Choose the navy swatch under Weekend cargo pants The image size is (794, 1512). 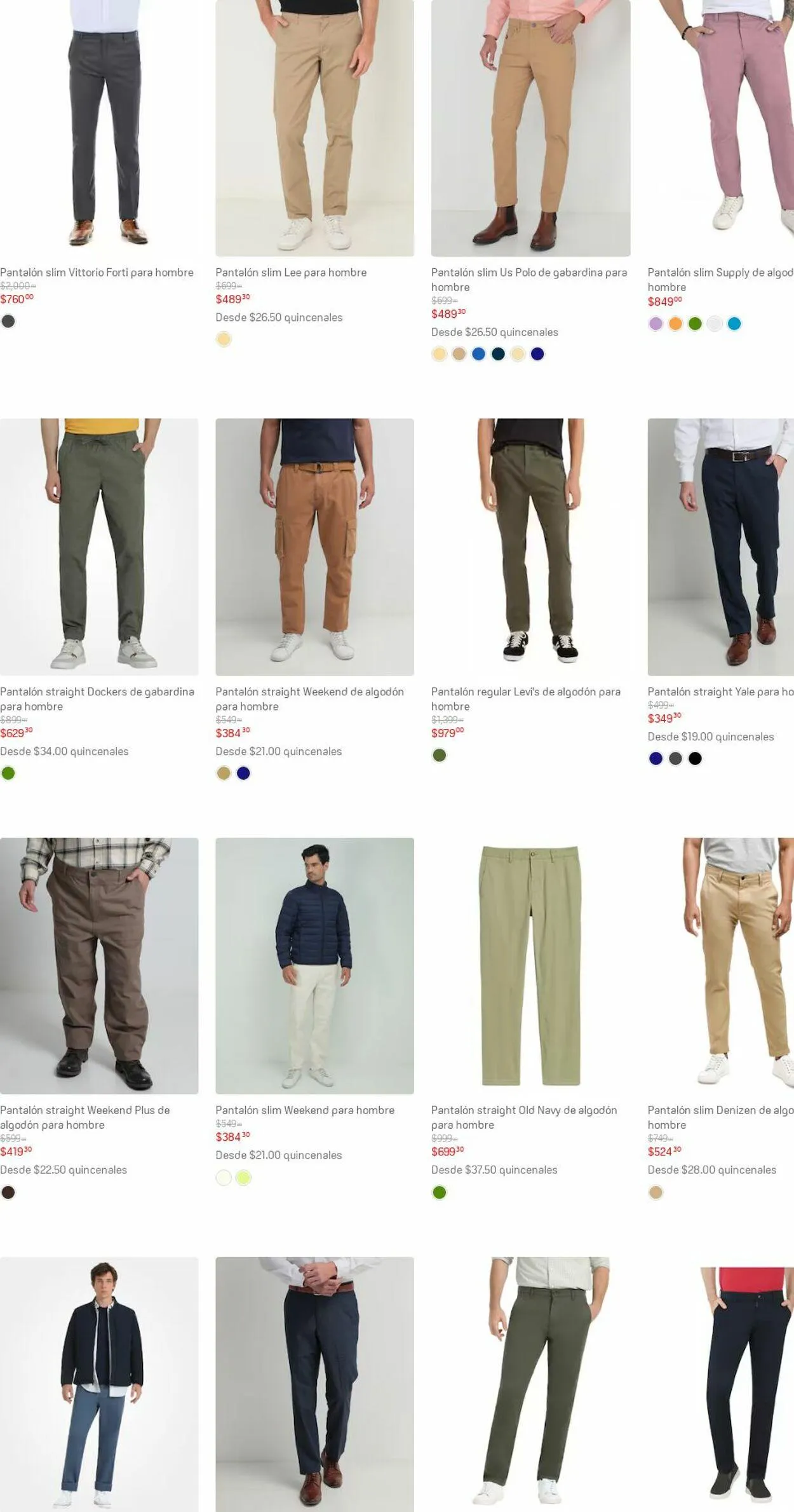(243, 773)
